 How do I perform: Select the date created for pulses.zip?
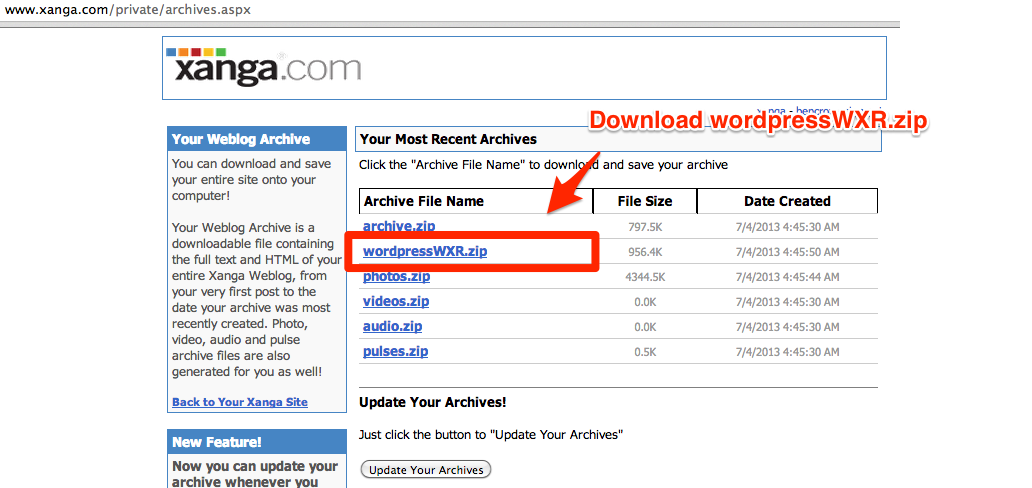(x=787, y=352)
